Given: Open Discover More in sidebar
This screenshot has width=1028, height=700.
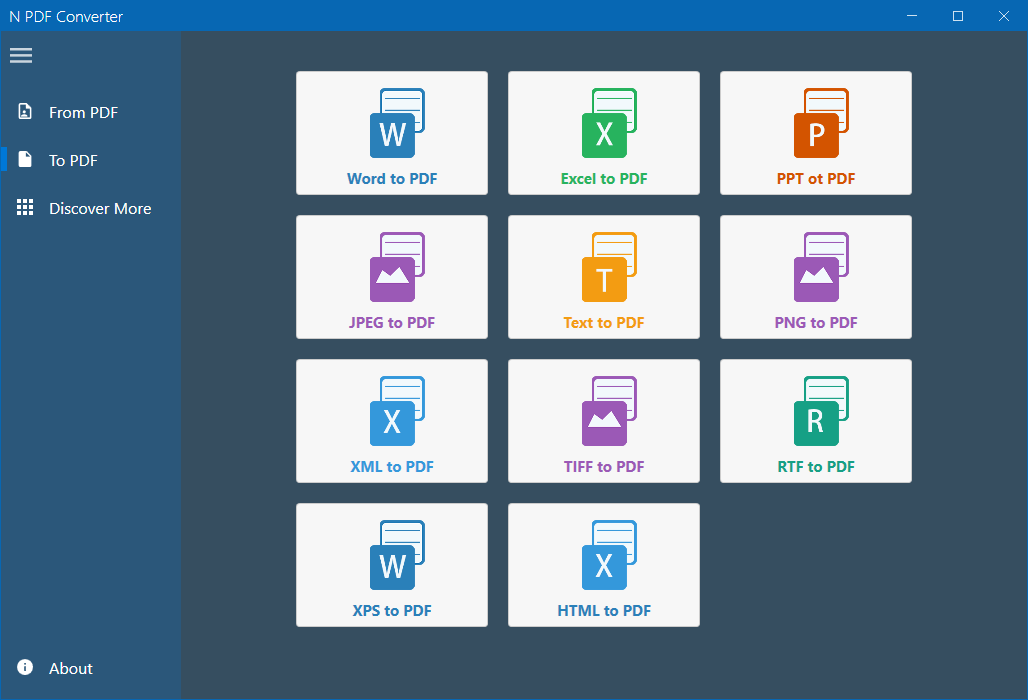Looking at the screenshot, I should click(x=90, y=208).
